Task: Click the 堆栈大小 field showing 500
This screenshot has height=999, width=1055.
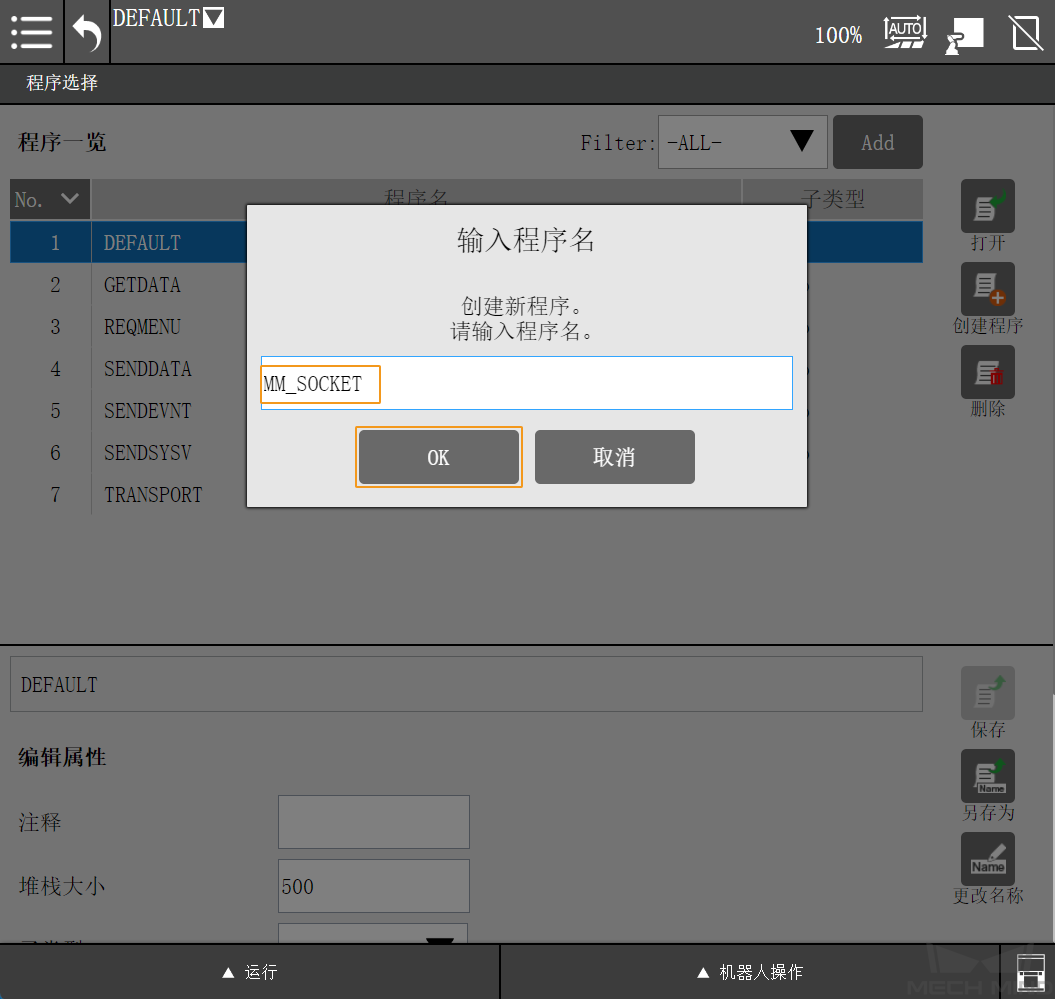Action: 373,885
